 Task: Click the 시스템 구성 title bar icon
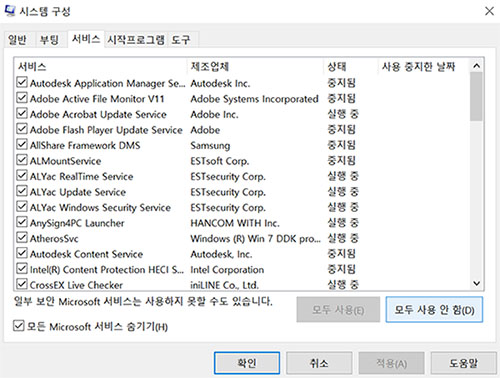click(10, 11)
